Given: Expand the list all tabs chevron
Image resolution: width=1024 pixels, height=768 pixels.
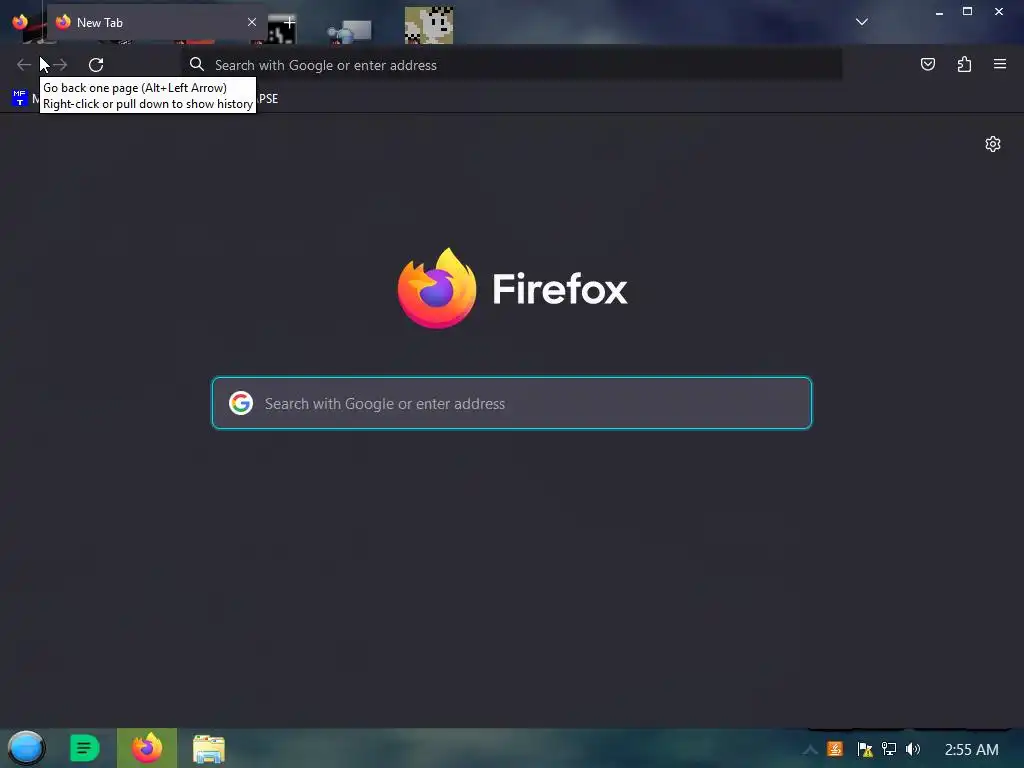Looking at the screenshot, I should point(861,22).
